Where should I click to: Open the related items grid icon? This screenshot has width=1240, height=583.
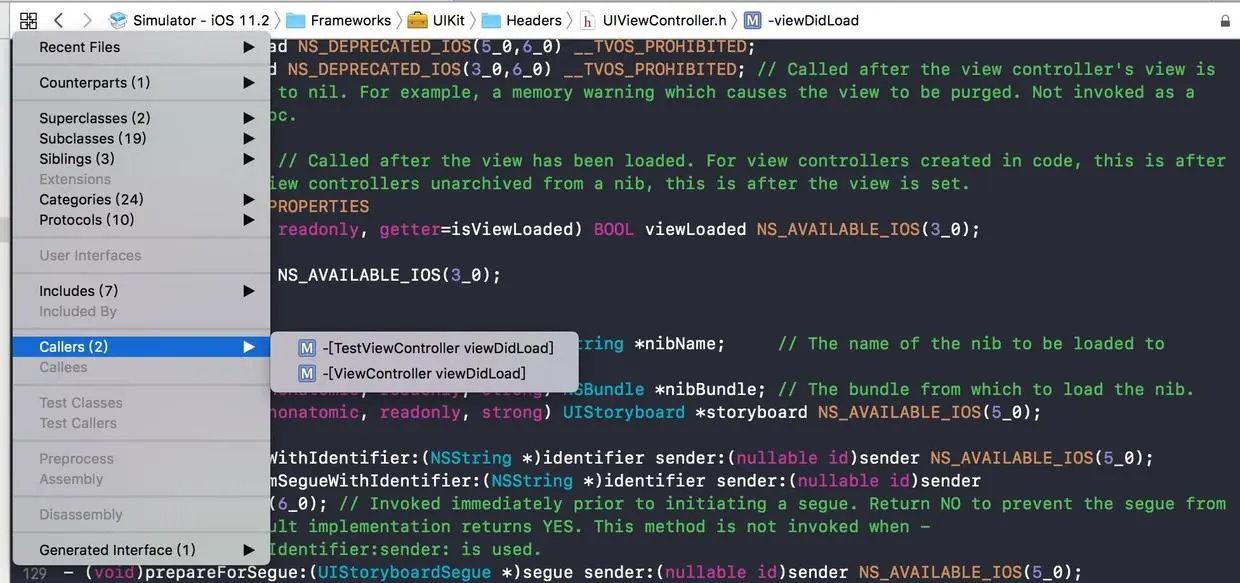[x=28, y=20]
